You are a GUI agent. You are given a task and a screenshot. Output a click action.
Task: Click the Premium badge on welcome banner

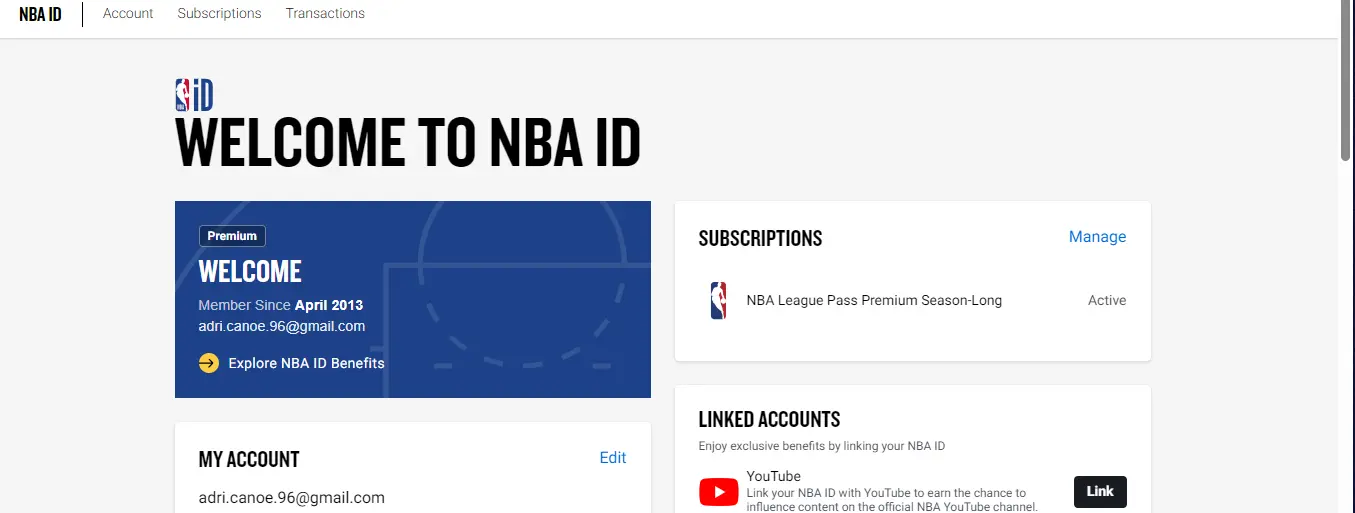coord(232,236)
